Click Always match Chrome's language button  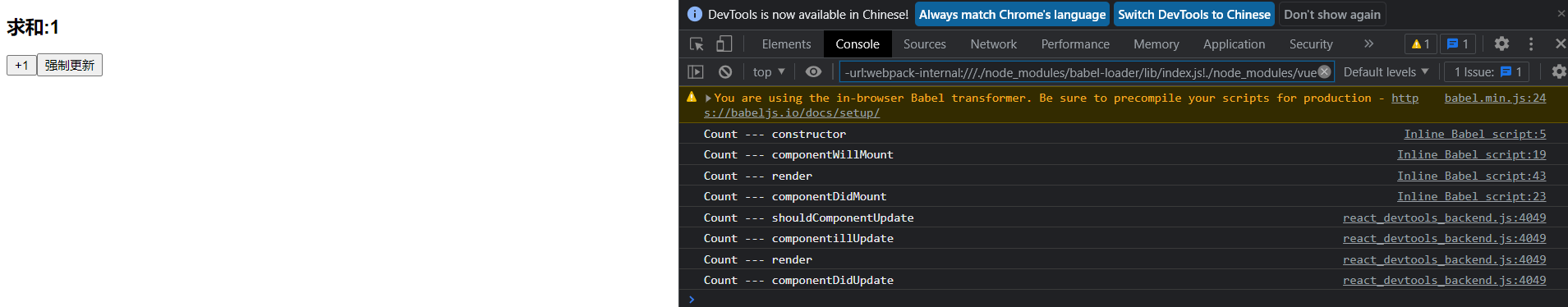tap(1012, 14)
